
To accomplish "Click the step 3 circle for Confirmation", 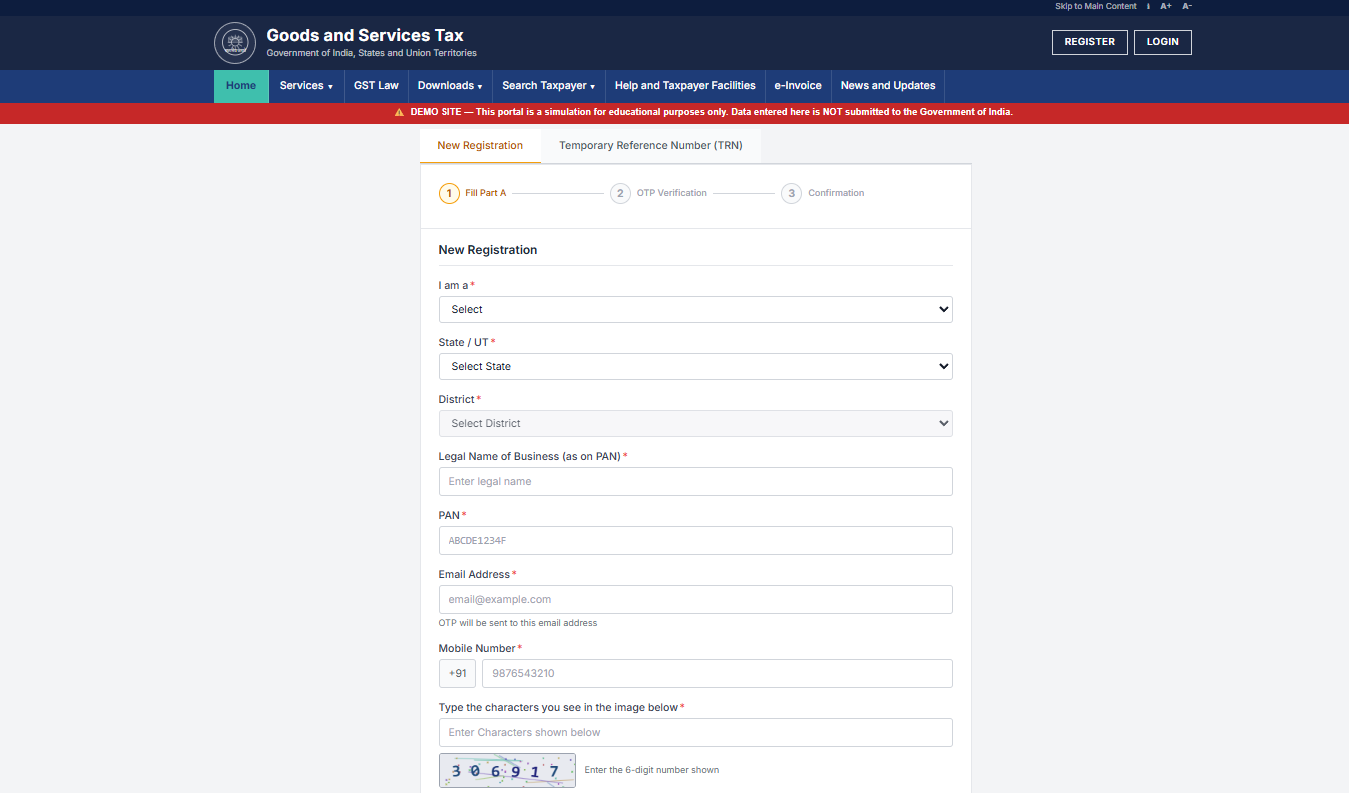I will [791, 193].
